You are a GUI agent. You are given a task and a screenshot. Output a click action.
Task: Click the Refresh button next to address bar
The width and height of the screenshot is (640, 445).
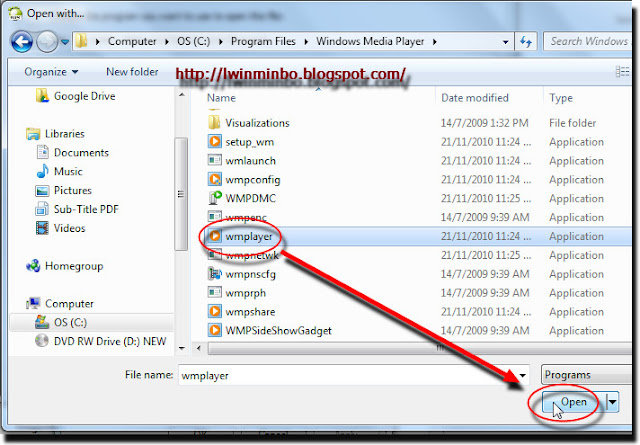pyautogui.click(x=526, y=42)
